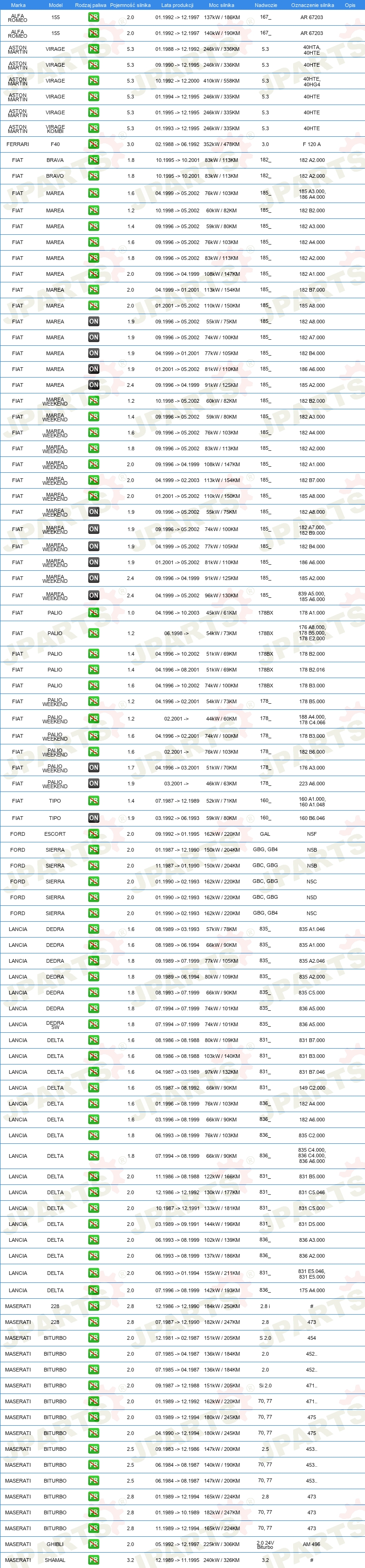This screenshot has height=1568, width=365.
Task: Click the Moc silnika column header
Action: (221, 5)
